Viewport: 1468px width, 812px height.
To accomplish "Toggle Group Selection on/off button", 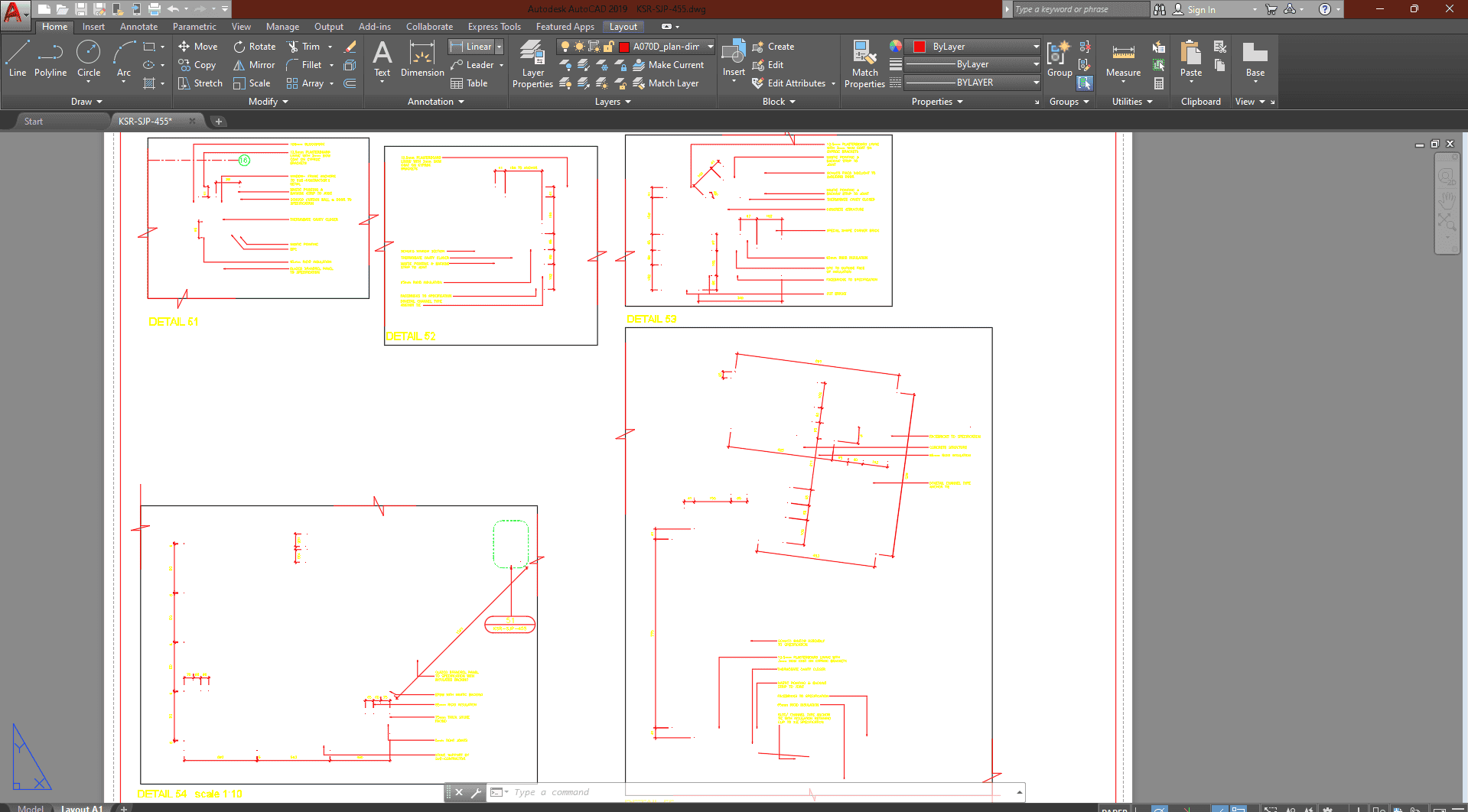I will pos(1085,83).
